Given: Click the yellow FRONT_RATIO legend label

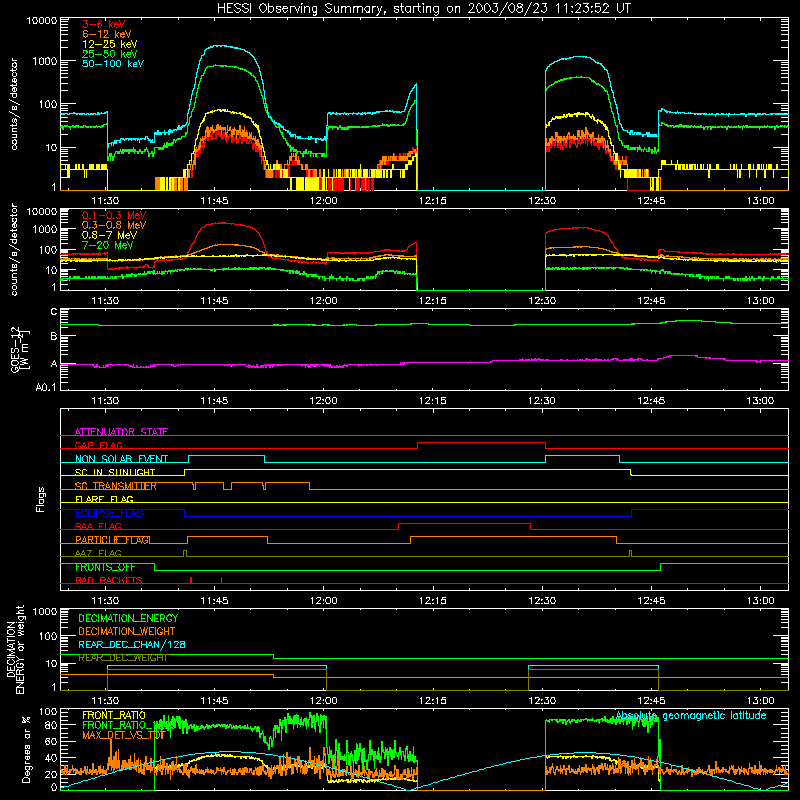Looking at the screenshot, I should click(x=114, y=715).
